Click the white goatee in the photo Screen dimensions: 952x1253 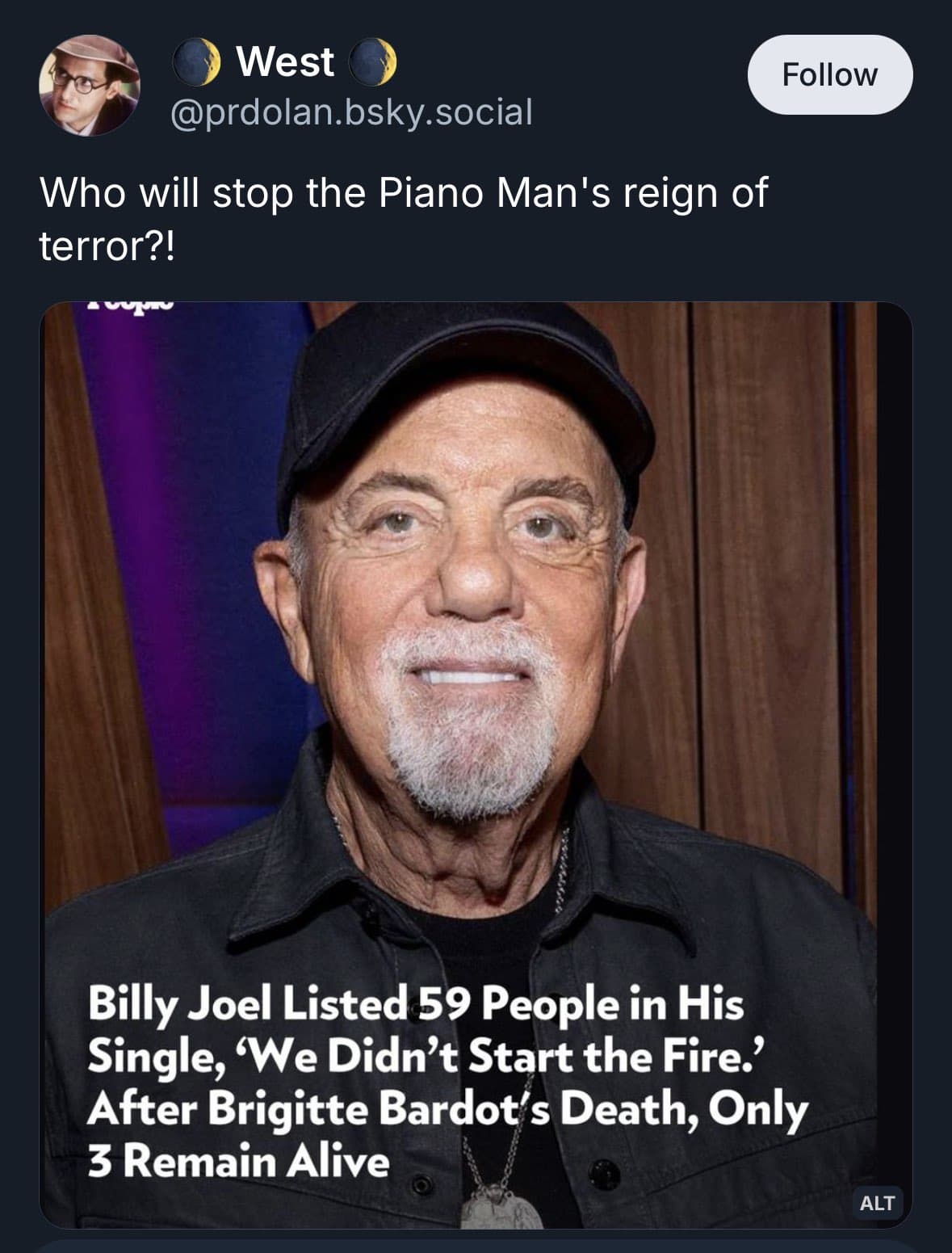click(472, 743)
